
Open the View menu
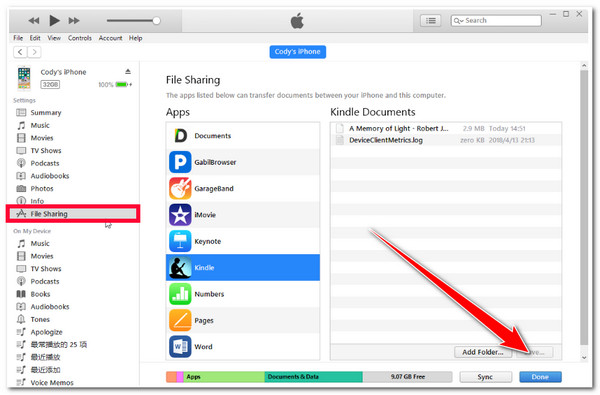pos(54,38)
